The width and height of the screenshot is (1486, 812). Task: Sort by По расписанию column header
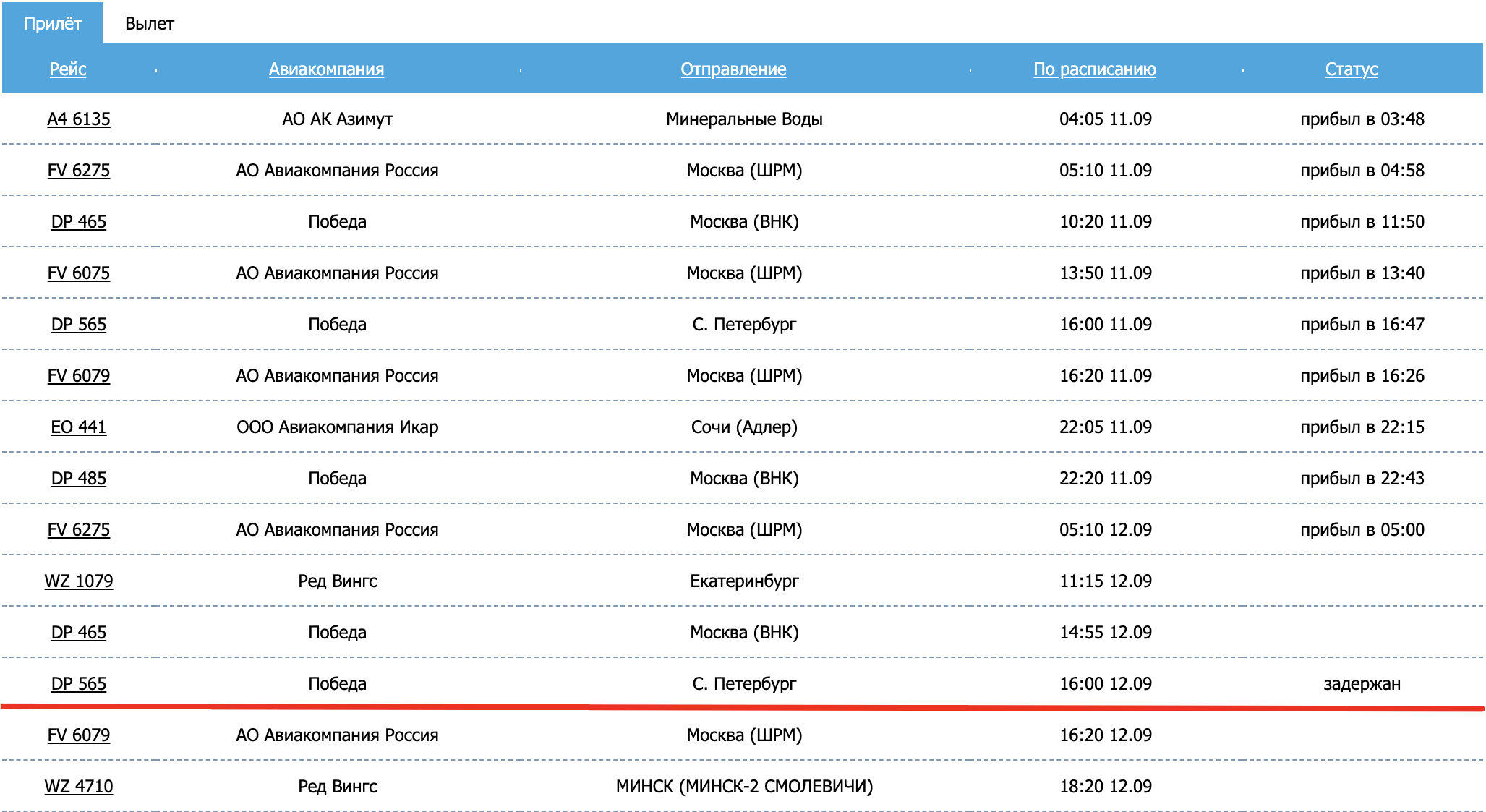click(1094, 69)
